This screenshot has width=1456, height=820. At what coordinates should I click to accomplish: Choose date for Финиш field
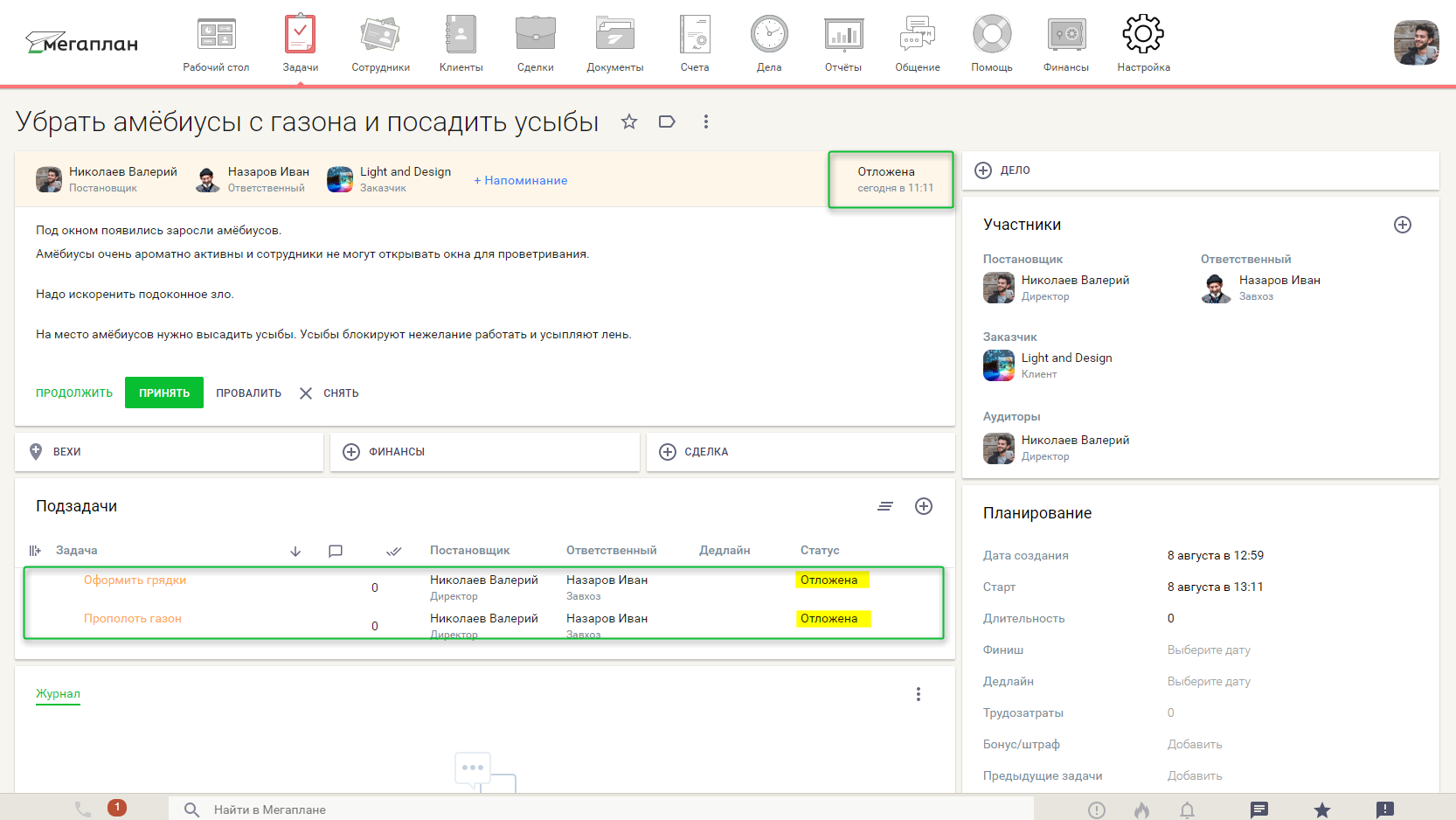[1209, 650]
